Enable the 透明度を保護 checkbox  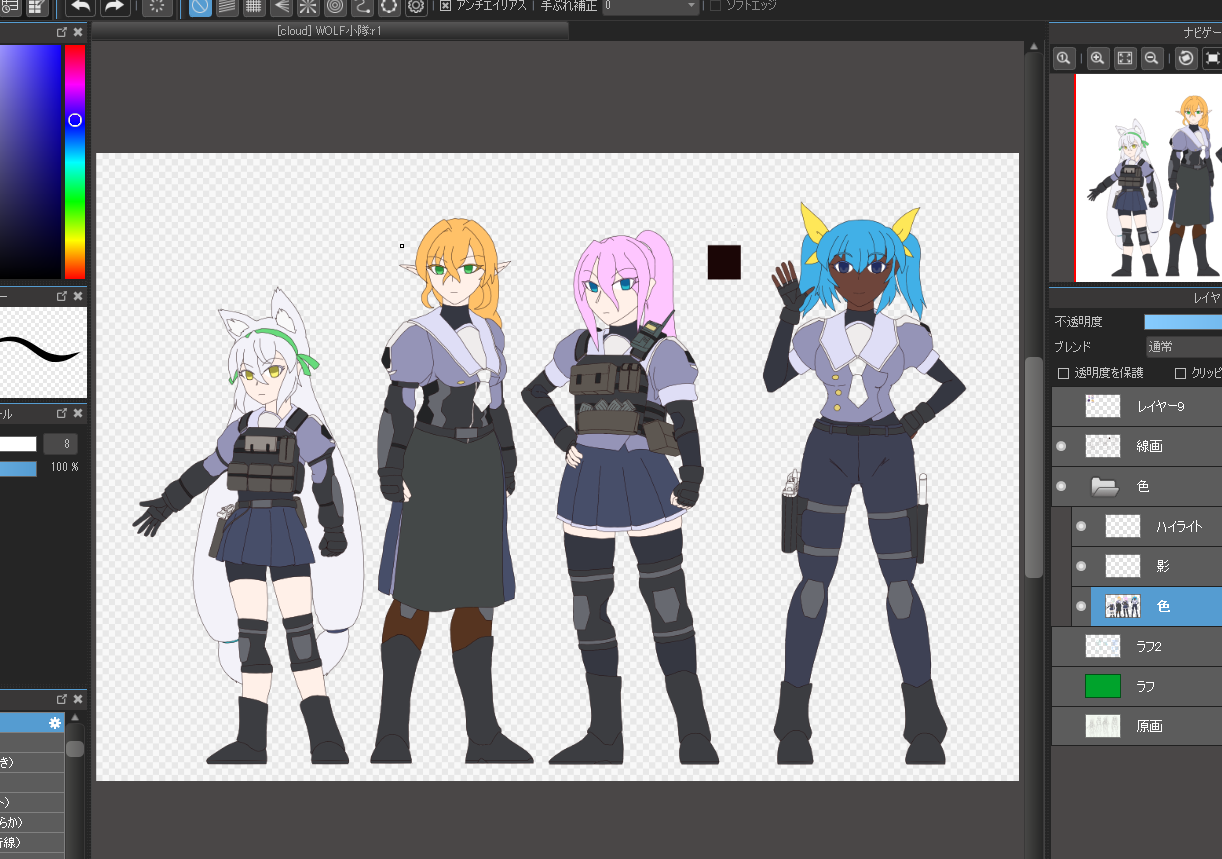click(x=1064, y=373)
